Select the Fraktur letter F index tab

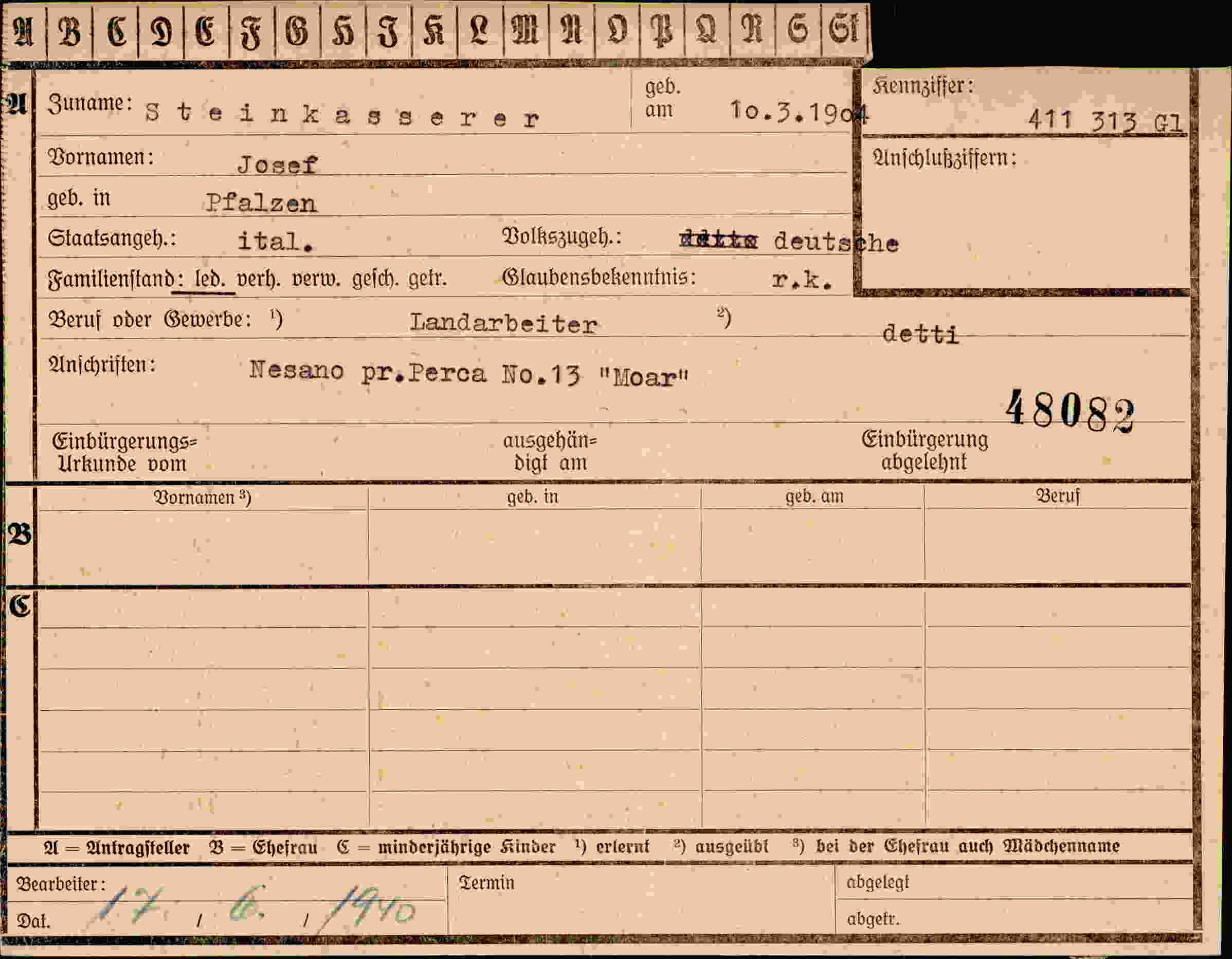click(252, 30)
